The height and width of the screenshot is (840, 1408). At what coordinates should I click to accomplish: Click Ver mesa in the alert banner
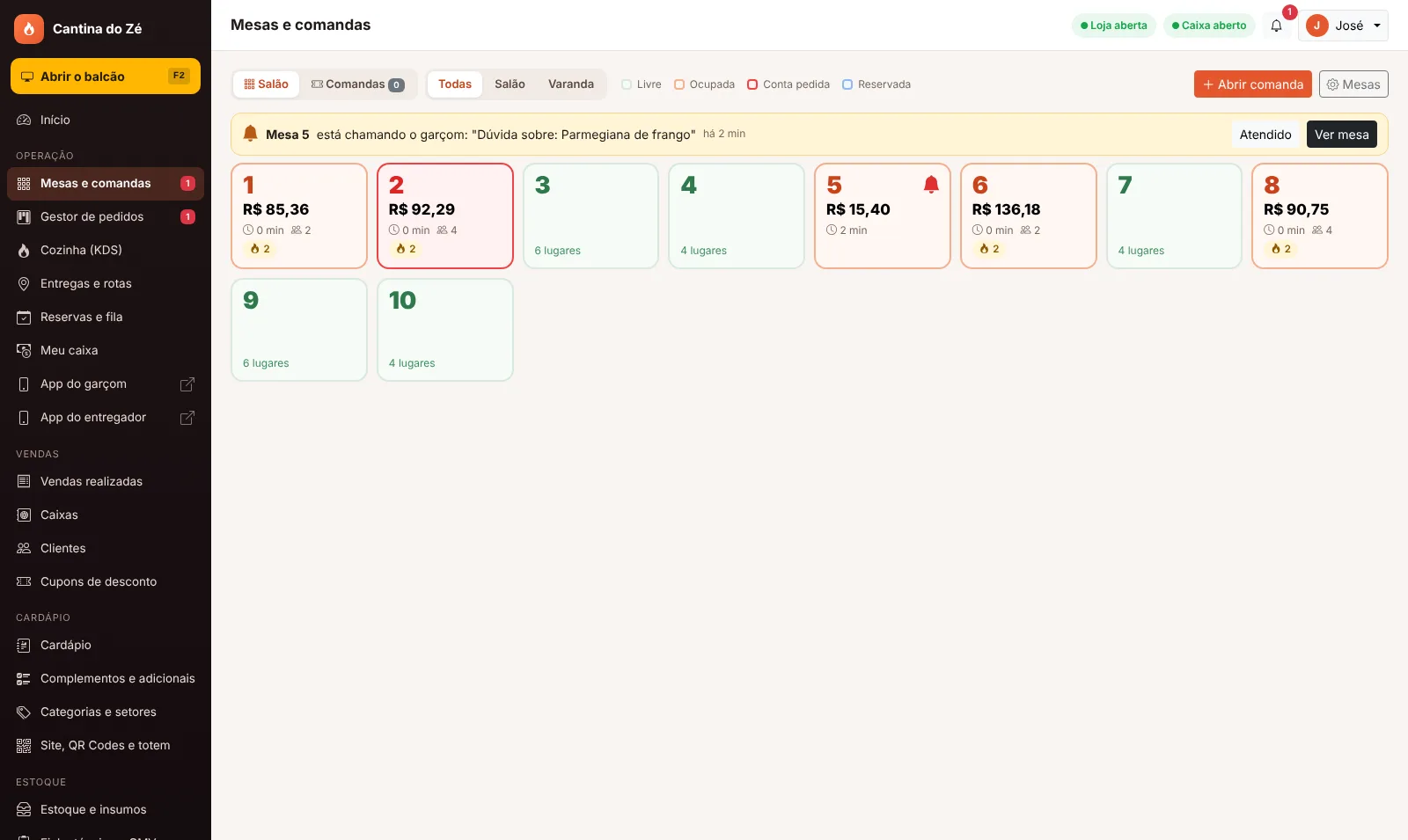click(x=1342, y=135)
